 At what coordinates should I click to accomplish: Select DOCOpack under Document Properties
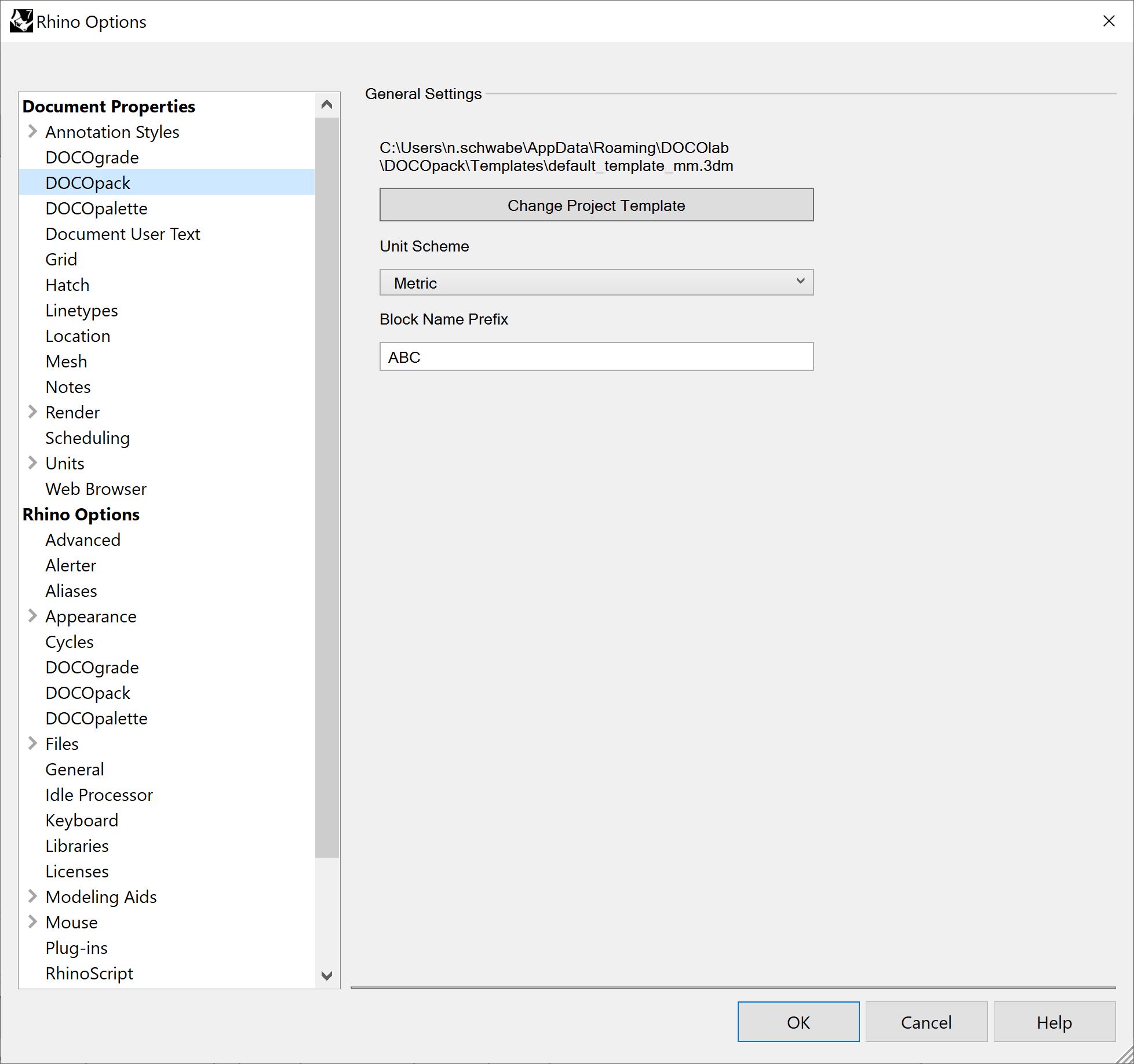click(88, 183)
